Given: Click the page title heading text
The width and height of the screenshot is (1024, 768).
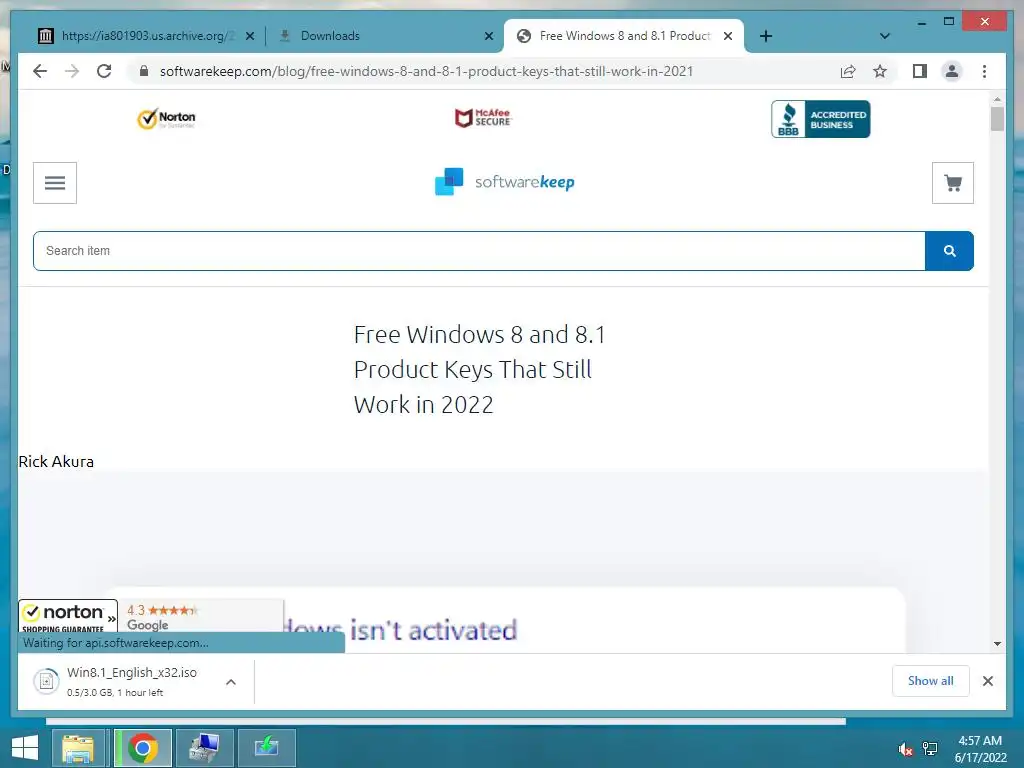Looking at the screenshot, I should tap(480, 370).
